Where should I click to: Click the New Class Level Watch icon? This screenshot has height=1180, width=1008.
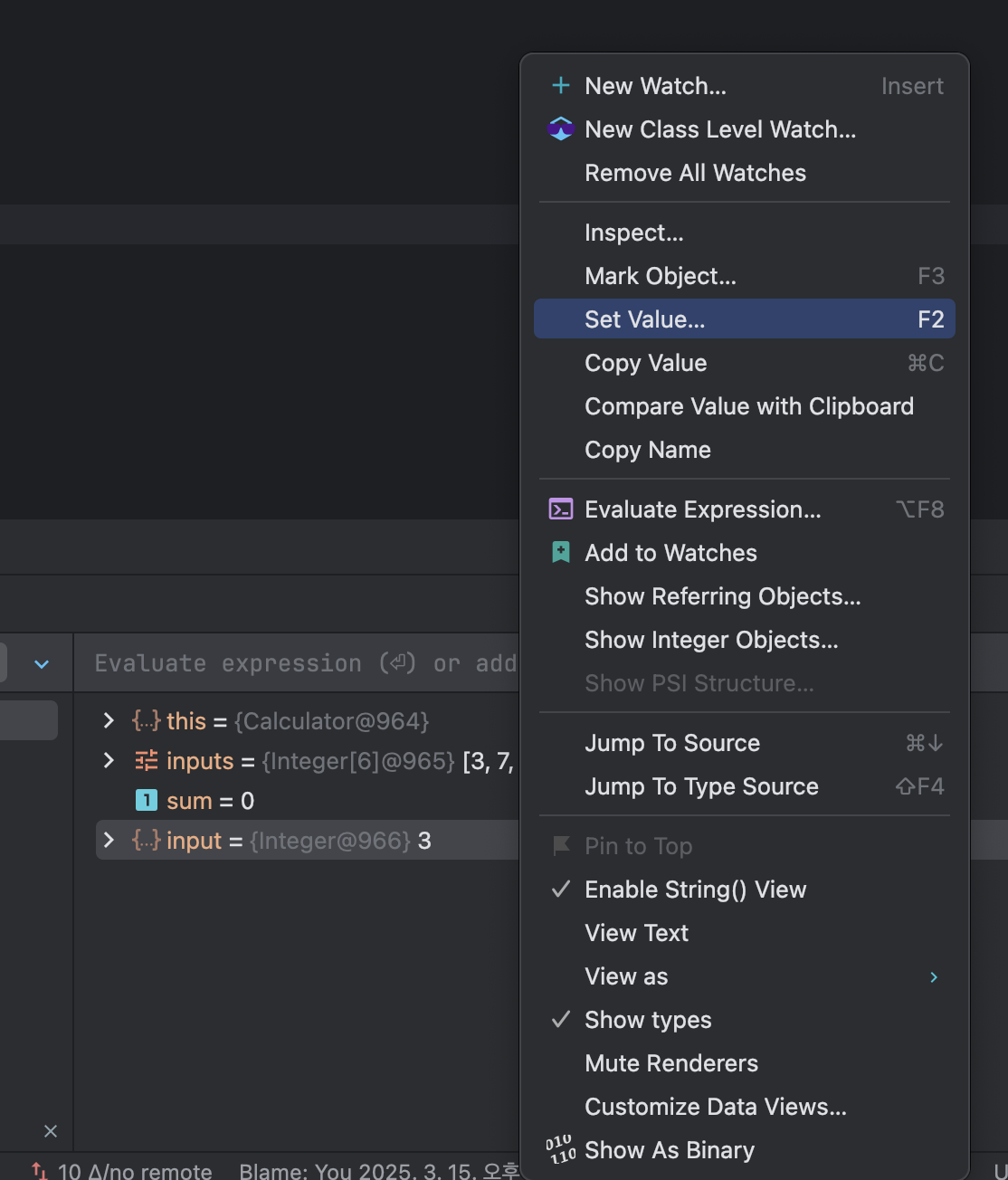(561, 129)
